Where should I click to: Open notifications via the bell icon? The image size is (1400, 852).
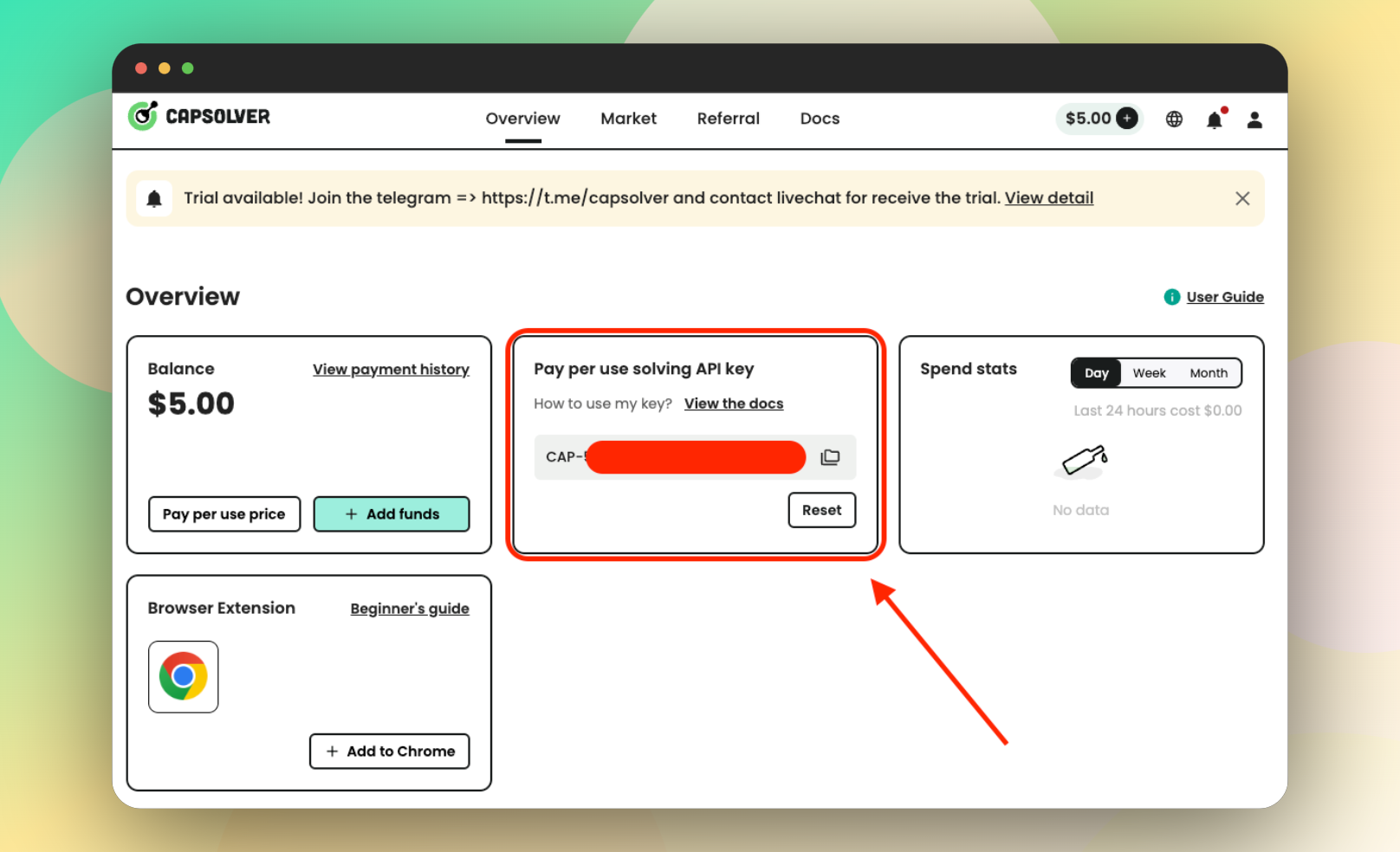click(x=1215, y=119)
